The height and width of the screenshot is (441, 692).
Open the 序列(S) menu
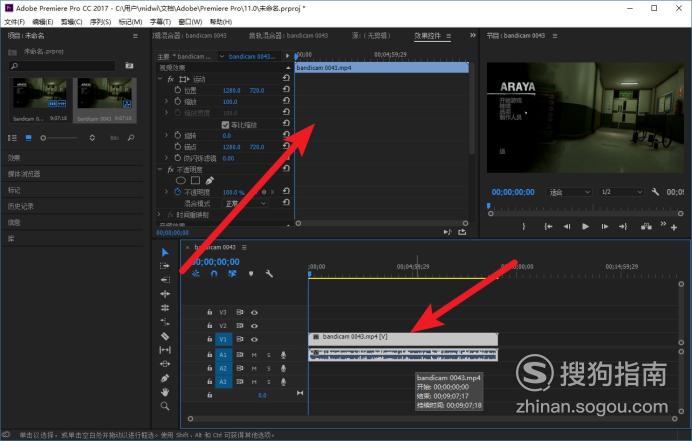click(101, 22)
